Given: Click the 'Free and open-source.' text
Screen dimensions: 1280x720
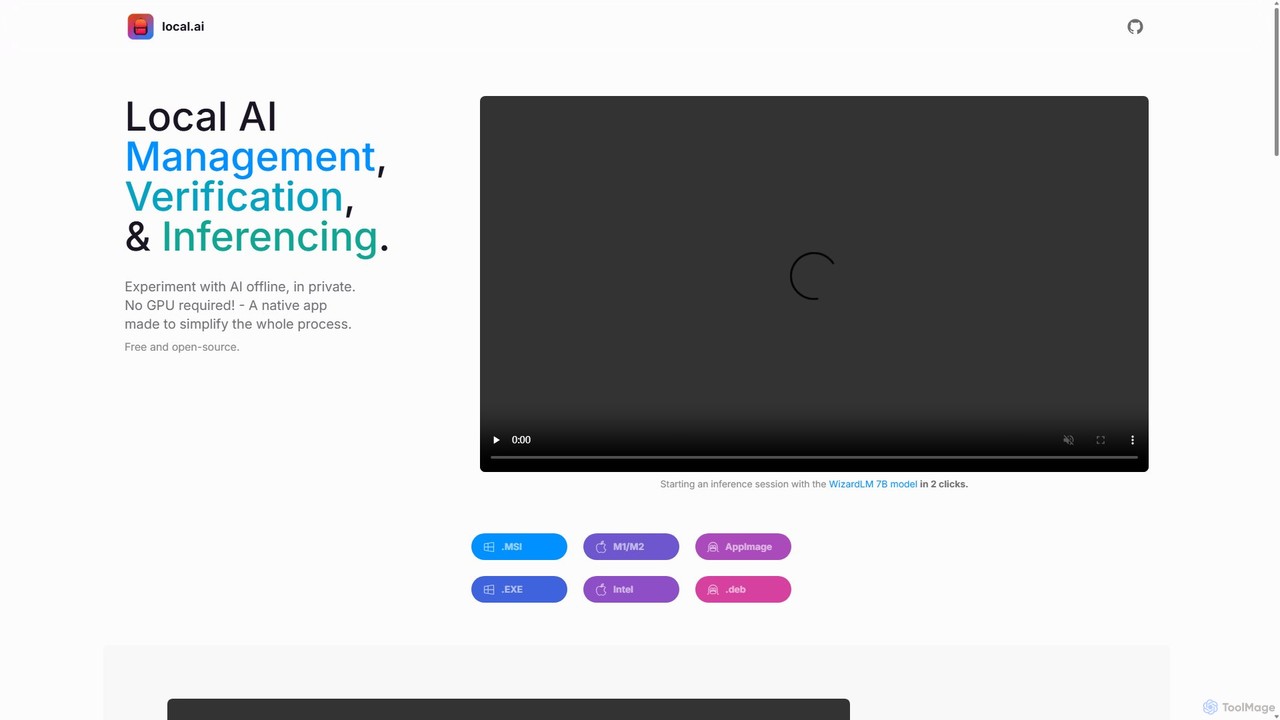Looking at the screenshot, I should pos(182,347).
